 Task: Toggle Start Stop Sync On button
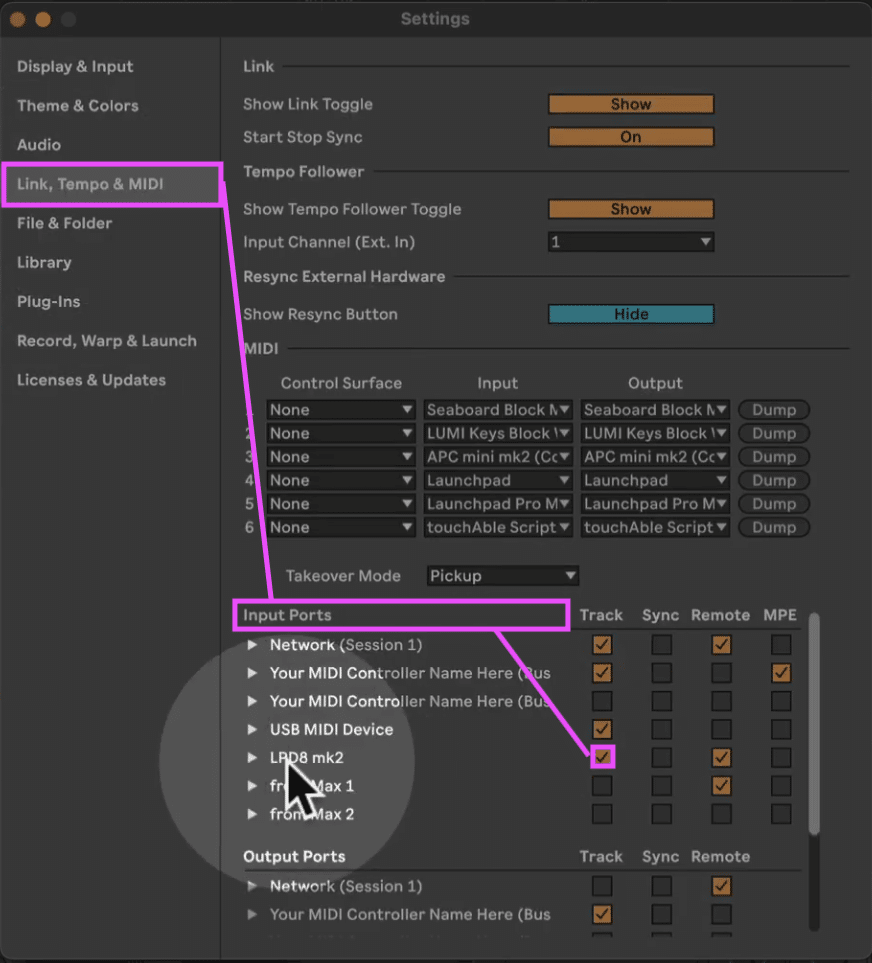tap(631, 137)
